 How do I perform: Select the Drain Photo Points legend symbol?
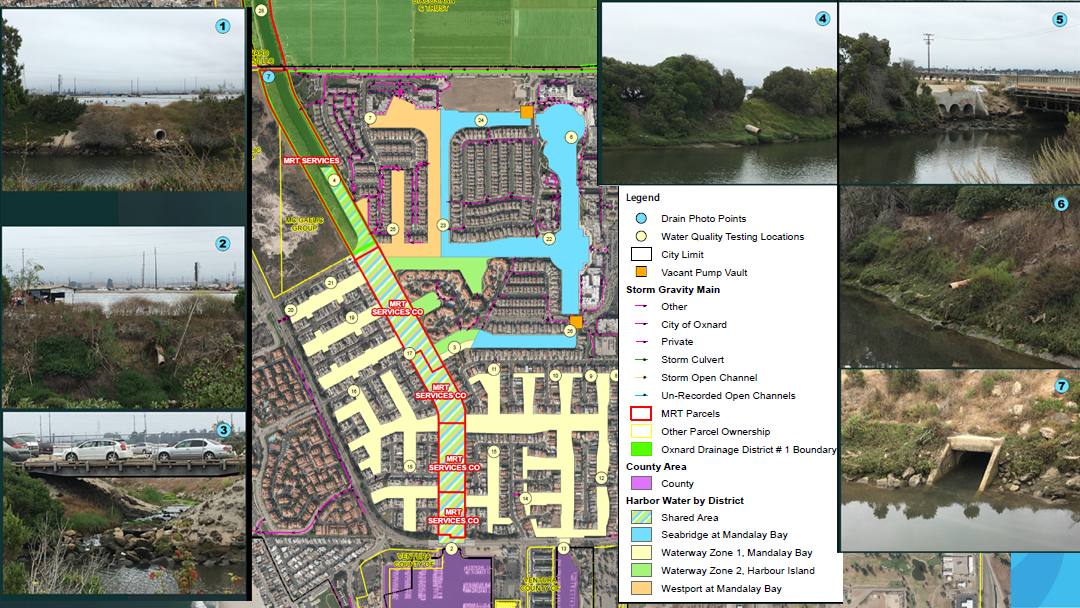click(639, 218)
